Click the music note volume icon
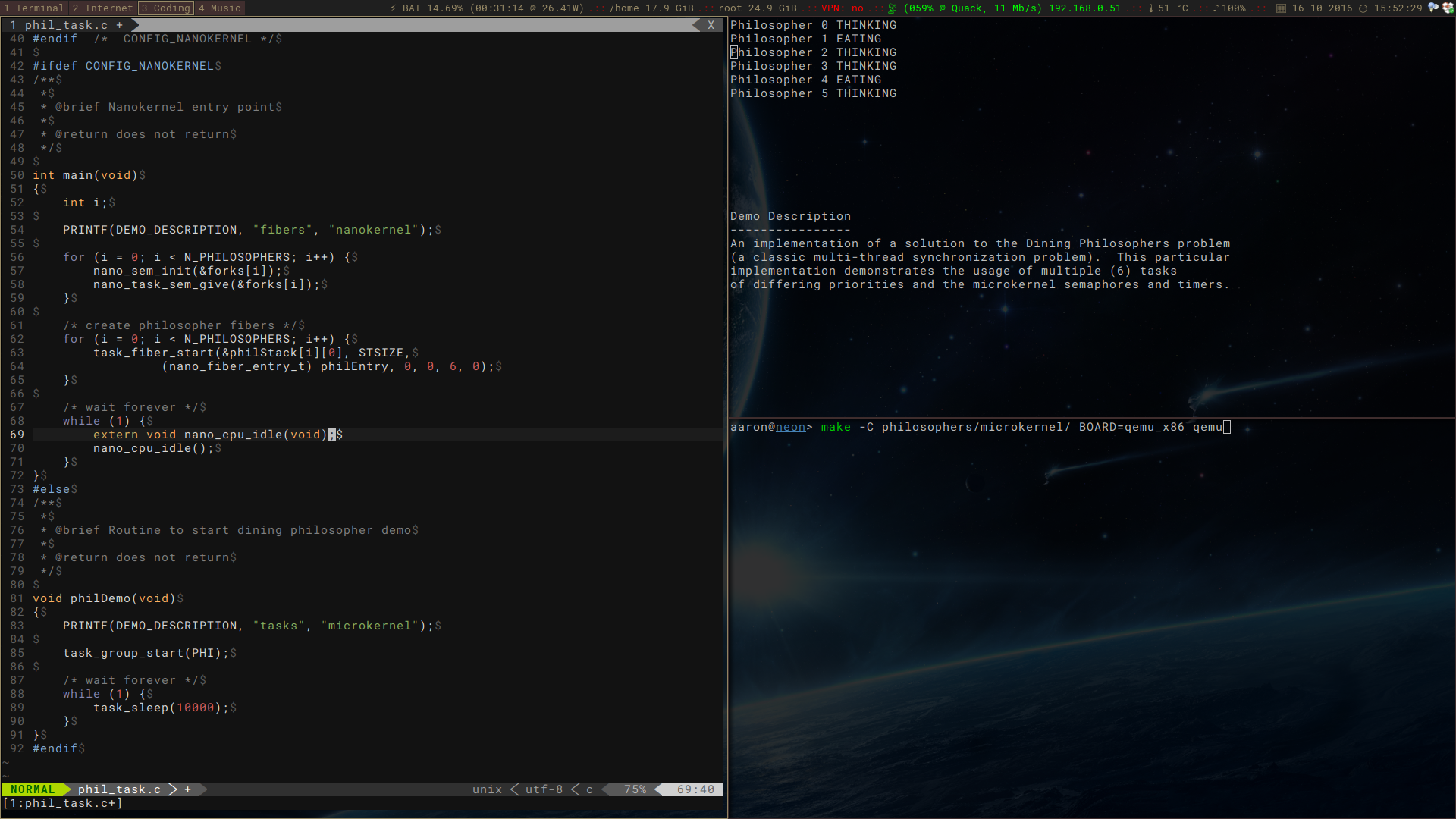 [x=1215, y=8]
